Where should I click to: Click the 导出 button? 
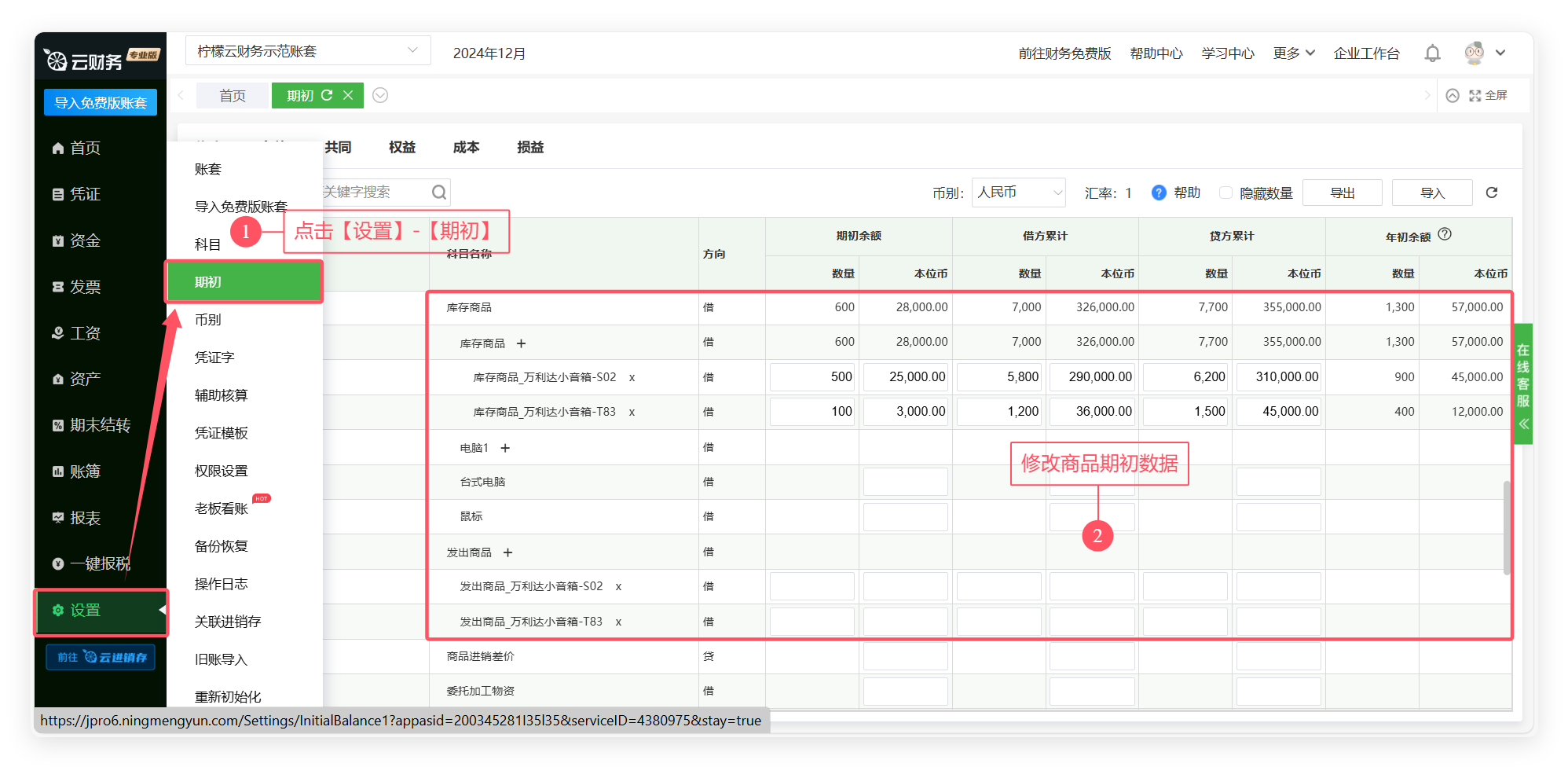[1342, 193]
